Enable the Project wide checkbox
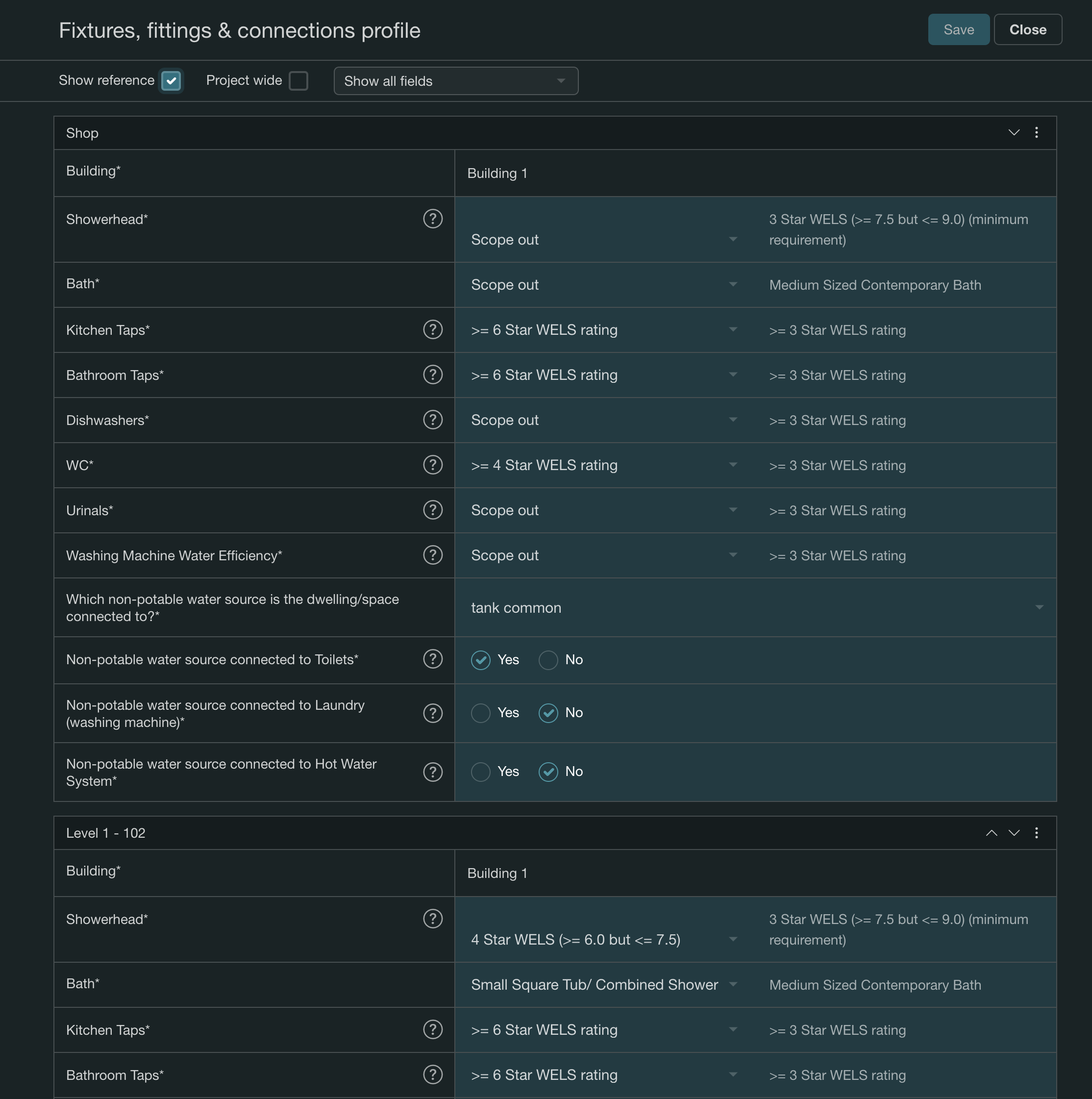This screenshot has width=1092, height=1099. point(298,81)
